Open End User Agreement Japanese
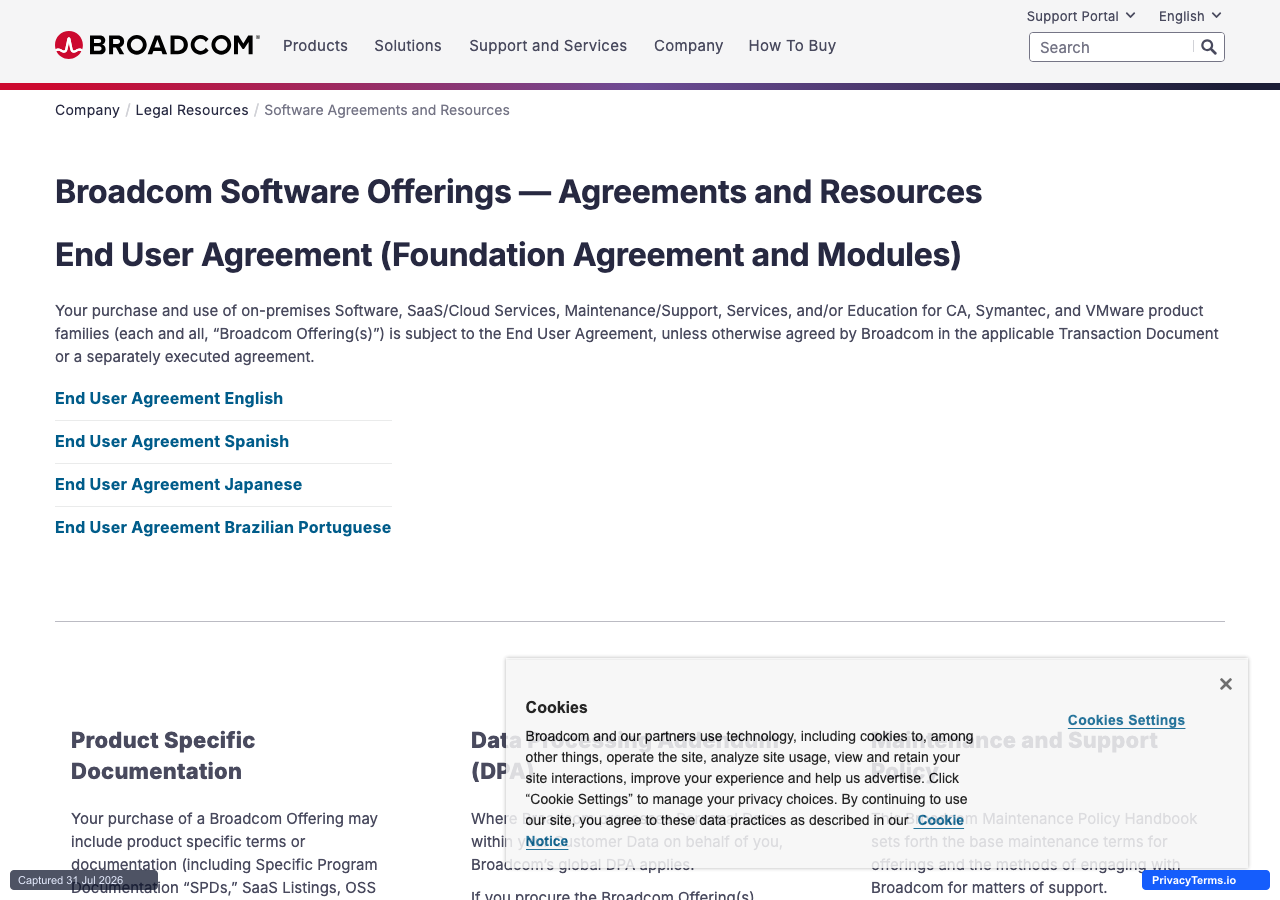1280x900 pixels. pyautogui.click(x=178, y=484)
